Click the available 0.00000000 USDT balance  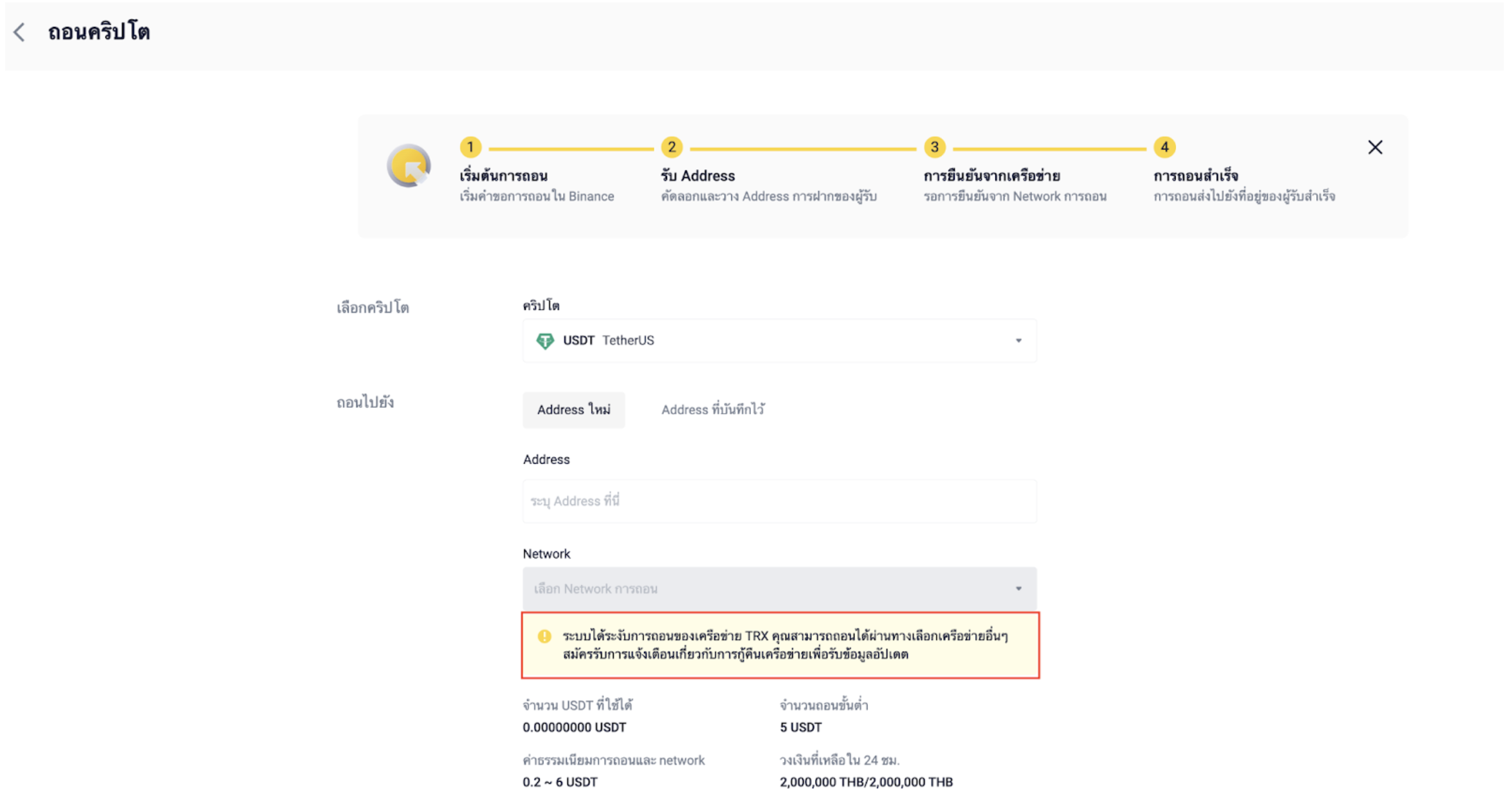point(574,728)
